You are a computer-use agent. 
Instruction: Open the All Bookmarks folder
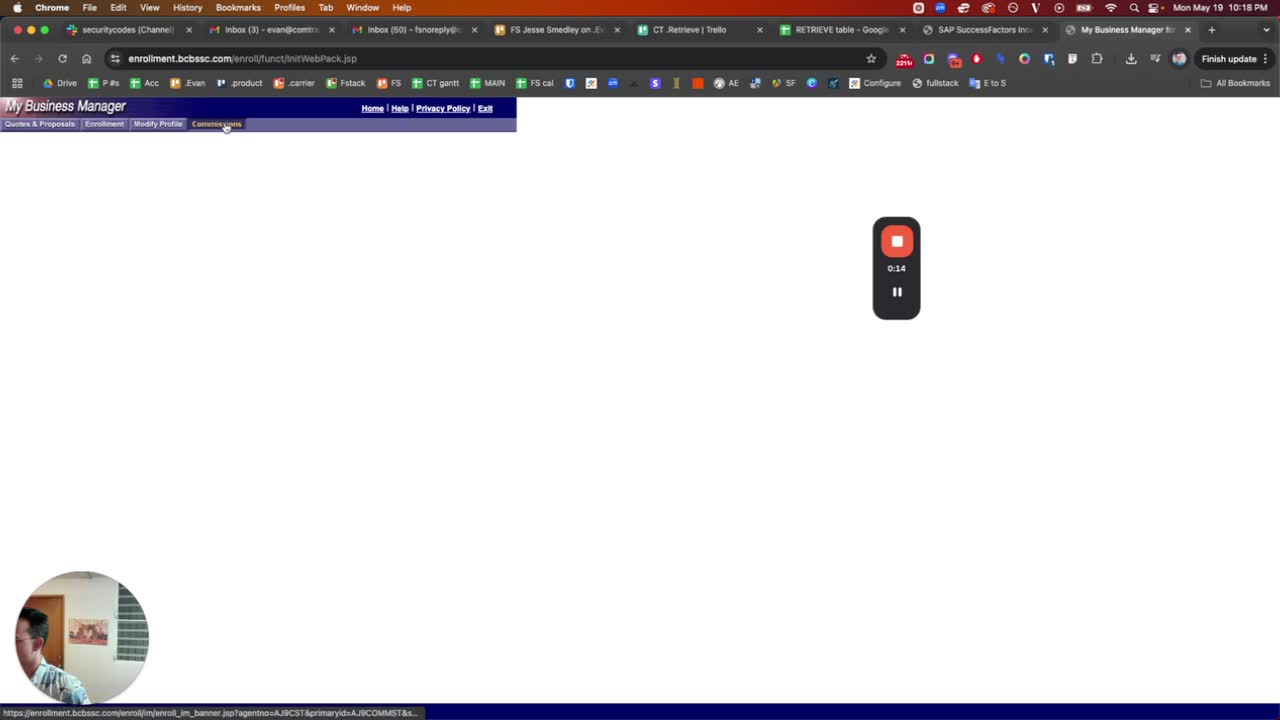pyautogui.click(x=1235, y=83)
